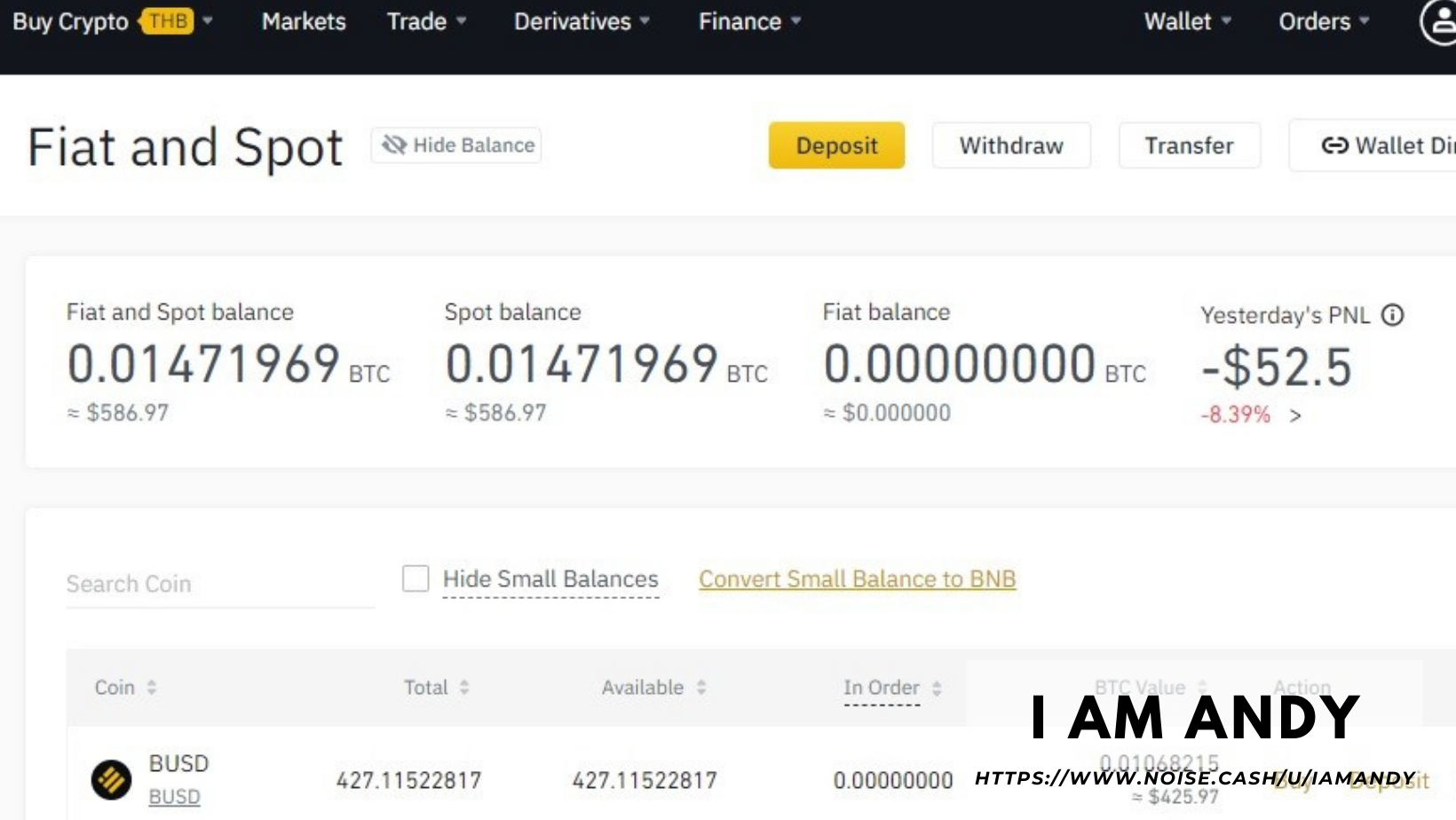
Task: Click the Fiat and Spot balance 0.01471969 value
Action: click(203, 364)
